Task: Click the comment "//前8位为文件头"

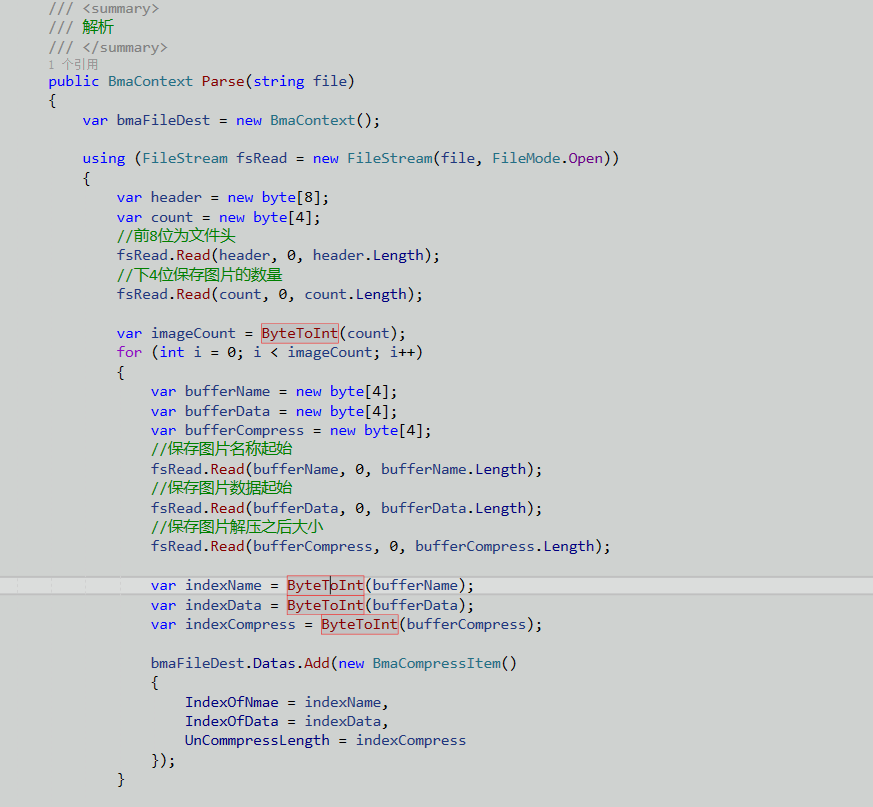Action: pyautogui.click(x=175, y=236)
